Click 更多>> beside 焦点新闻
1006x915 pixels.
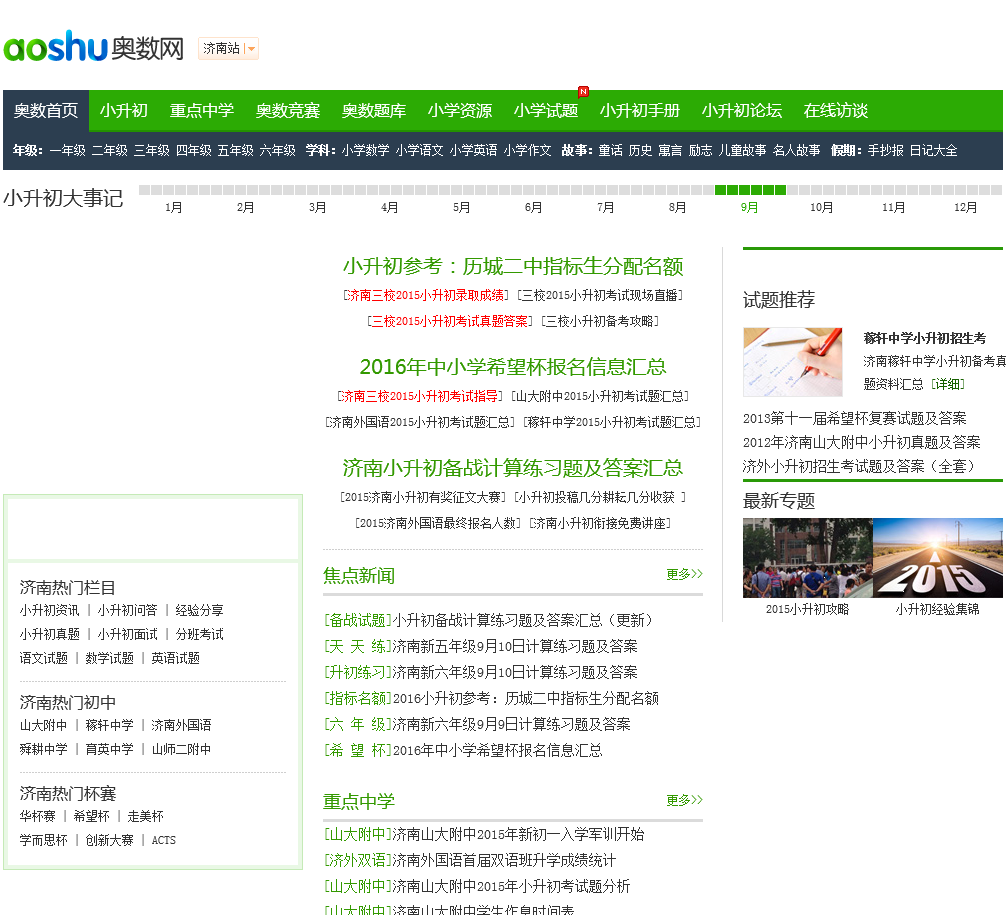pyautogui.click(x=684, y=574)
